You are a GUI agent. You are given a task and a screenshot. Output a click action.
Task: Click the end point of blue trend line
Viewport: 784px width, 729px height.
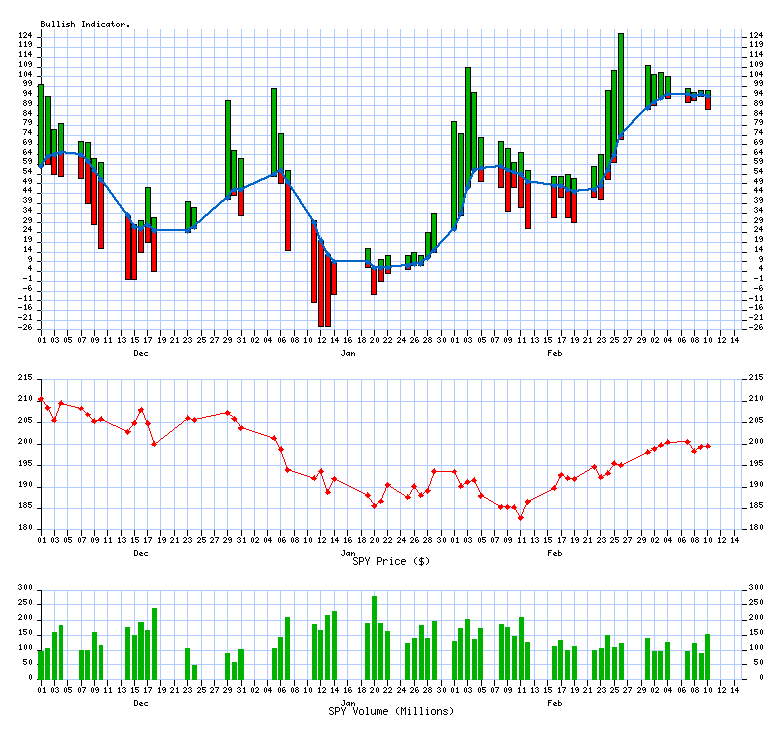point(708,95)
